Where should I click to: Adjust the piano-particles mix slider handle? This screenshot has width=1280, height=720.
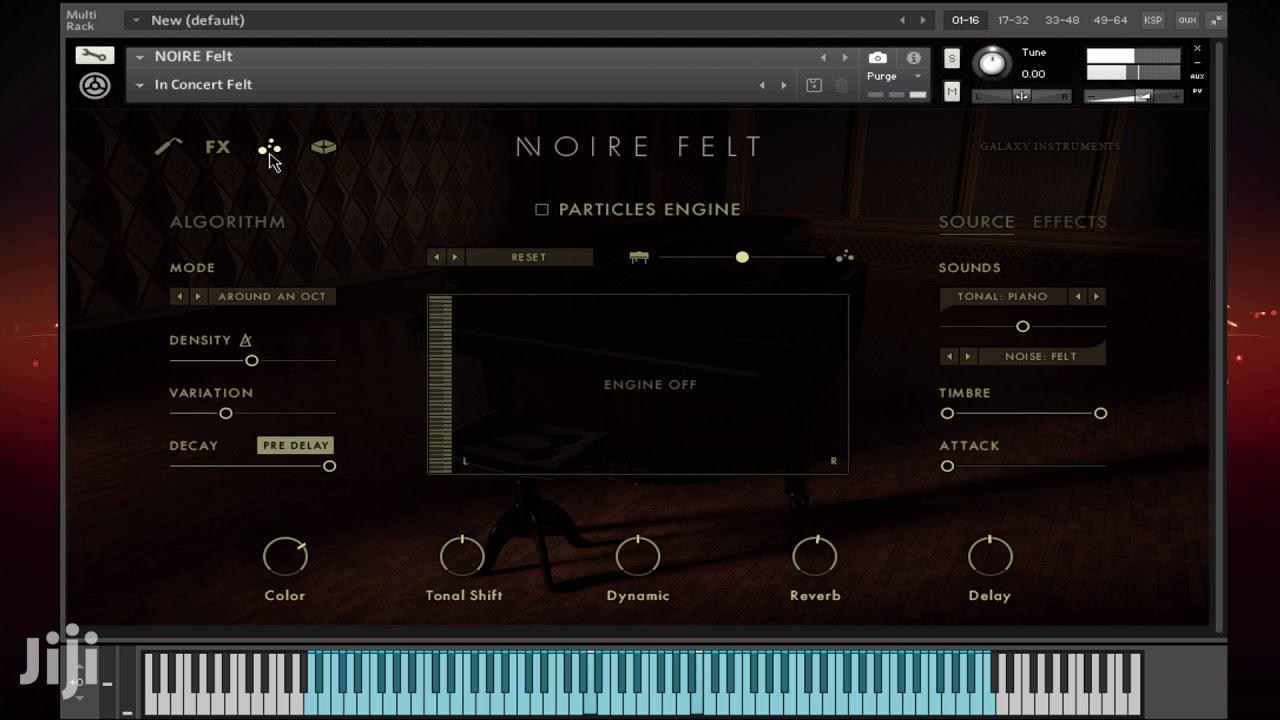(742, 257)
